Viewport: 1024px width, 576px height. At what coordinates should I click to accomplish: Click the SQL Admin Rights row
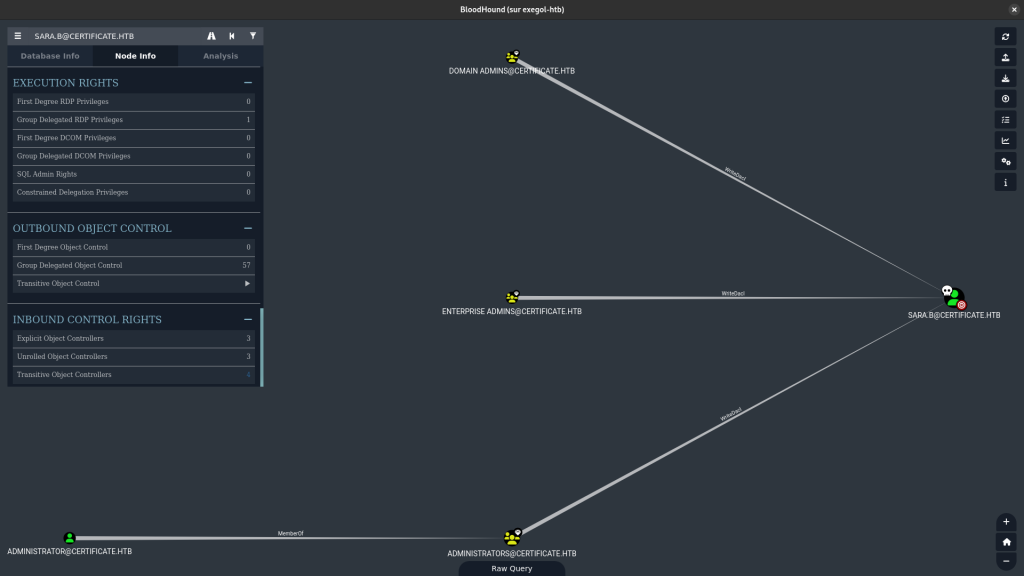134,174
